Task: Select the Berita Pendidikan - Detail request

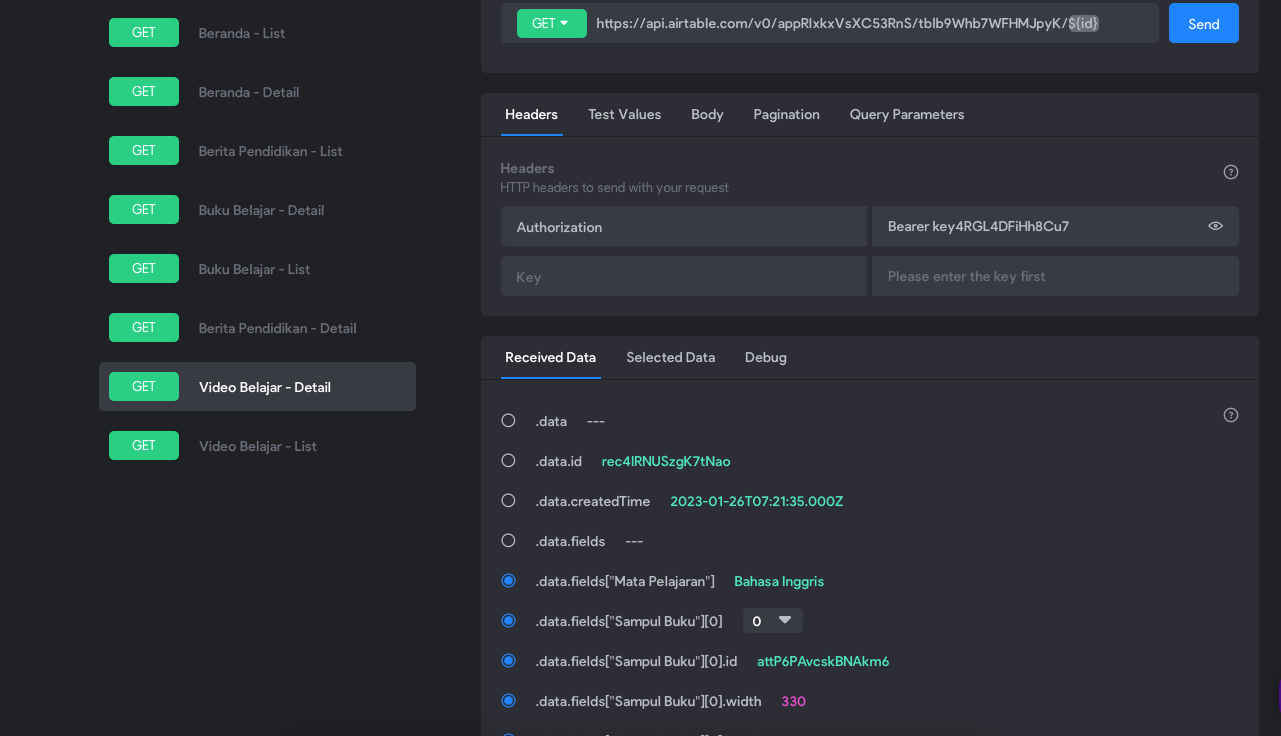Action: [x=257, y=328]
